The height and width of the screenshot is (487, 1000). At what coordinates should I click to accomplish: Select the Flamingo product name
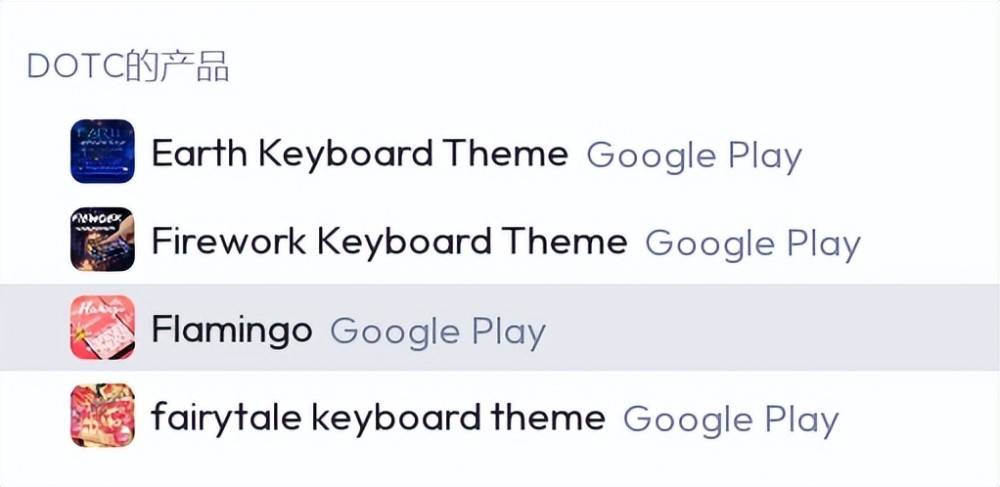pos(232,330)
